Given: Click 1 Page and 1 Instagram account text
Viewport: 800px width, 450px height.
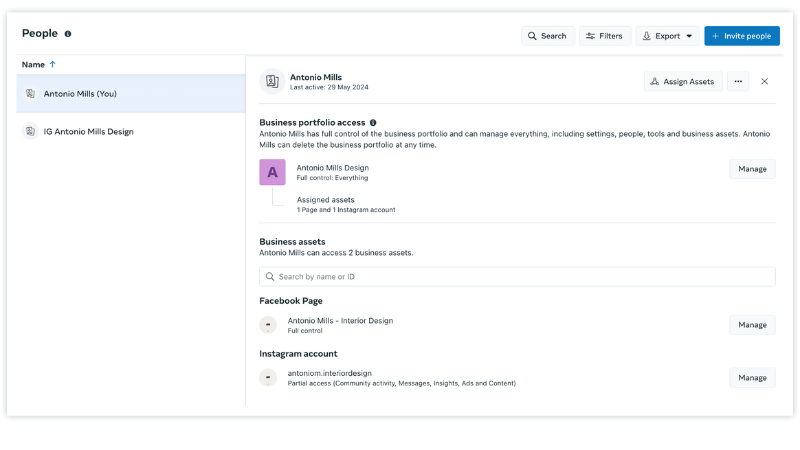Looking at the screenshot, I should click(x=346, y=210).
